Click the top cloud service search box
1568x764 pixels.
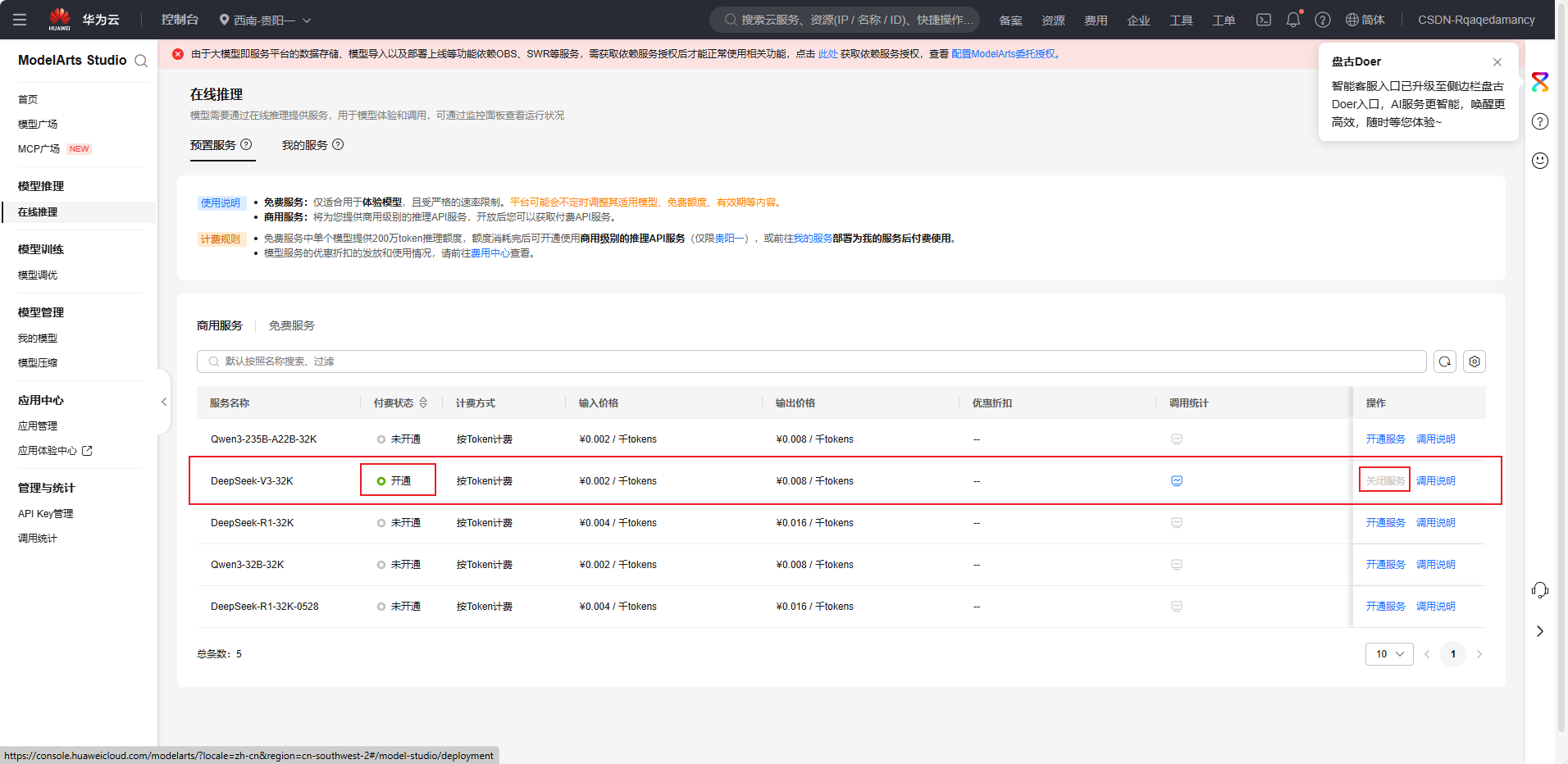point(845,20)
